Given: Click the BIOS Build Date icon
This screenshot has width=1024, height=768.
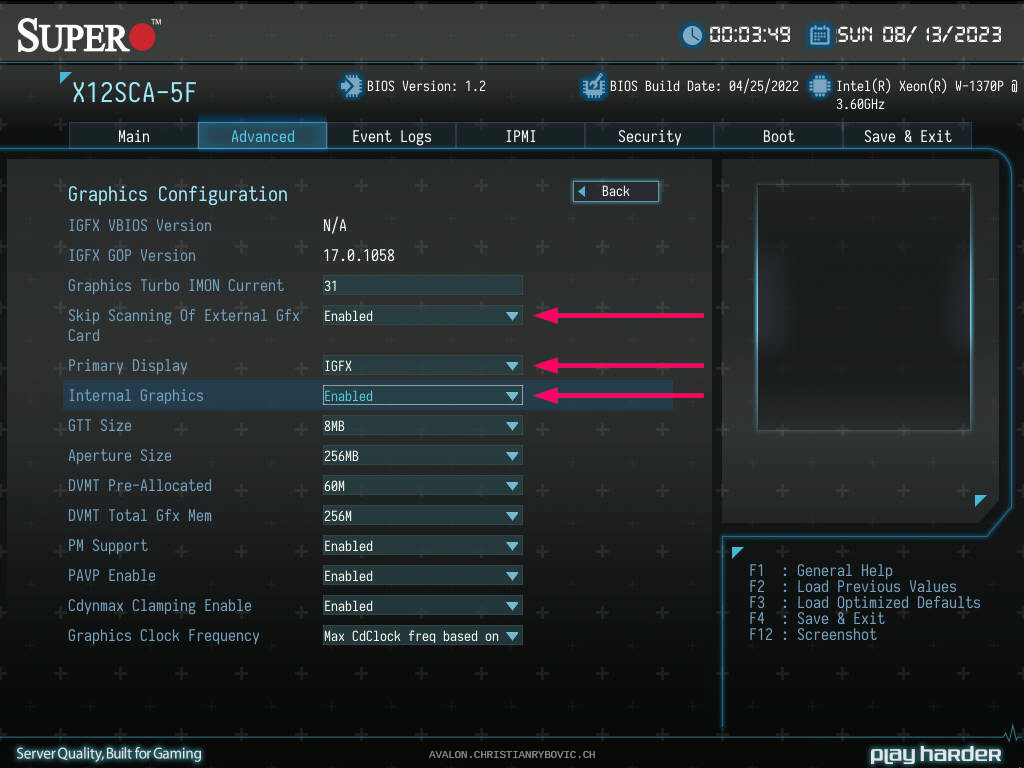Looking at the screenshot, I should click(593, 87).
